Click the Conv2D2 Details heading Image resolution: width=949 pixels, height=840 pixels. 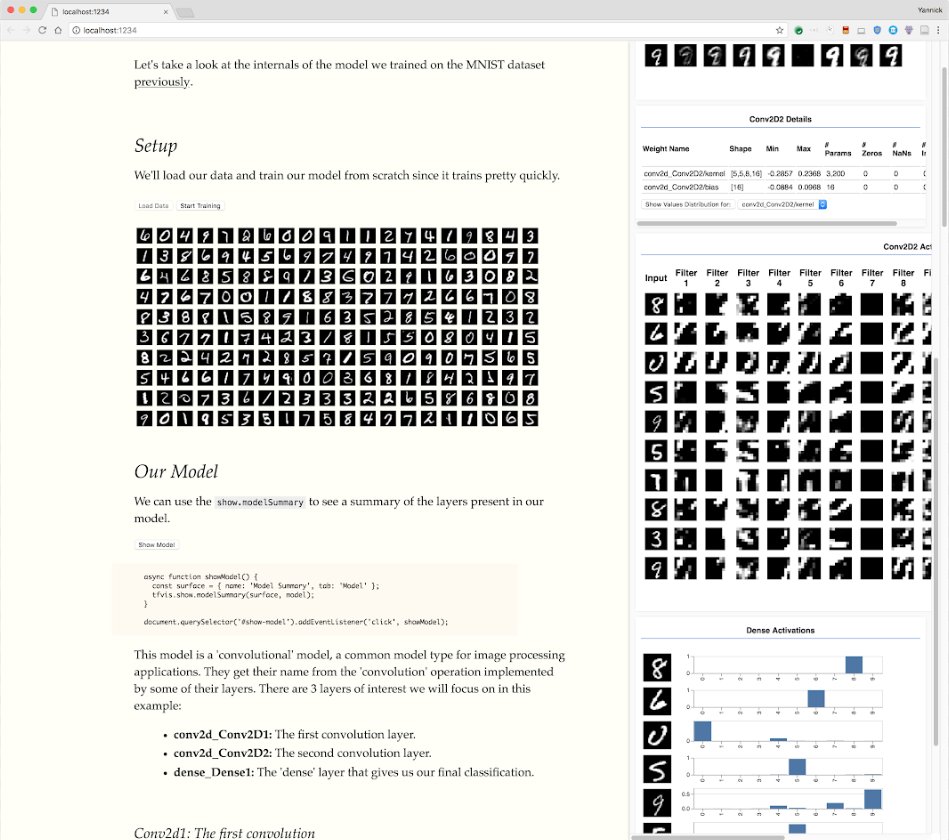tap(780, 119)
